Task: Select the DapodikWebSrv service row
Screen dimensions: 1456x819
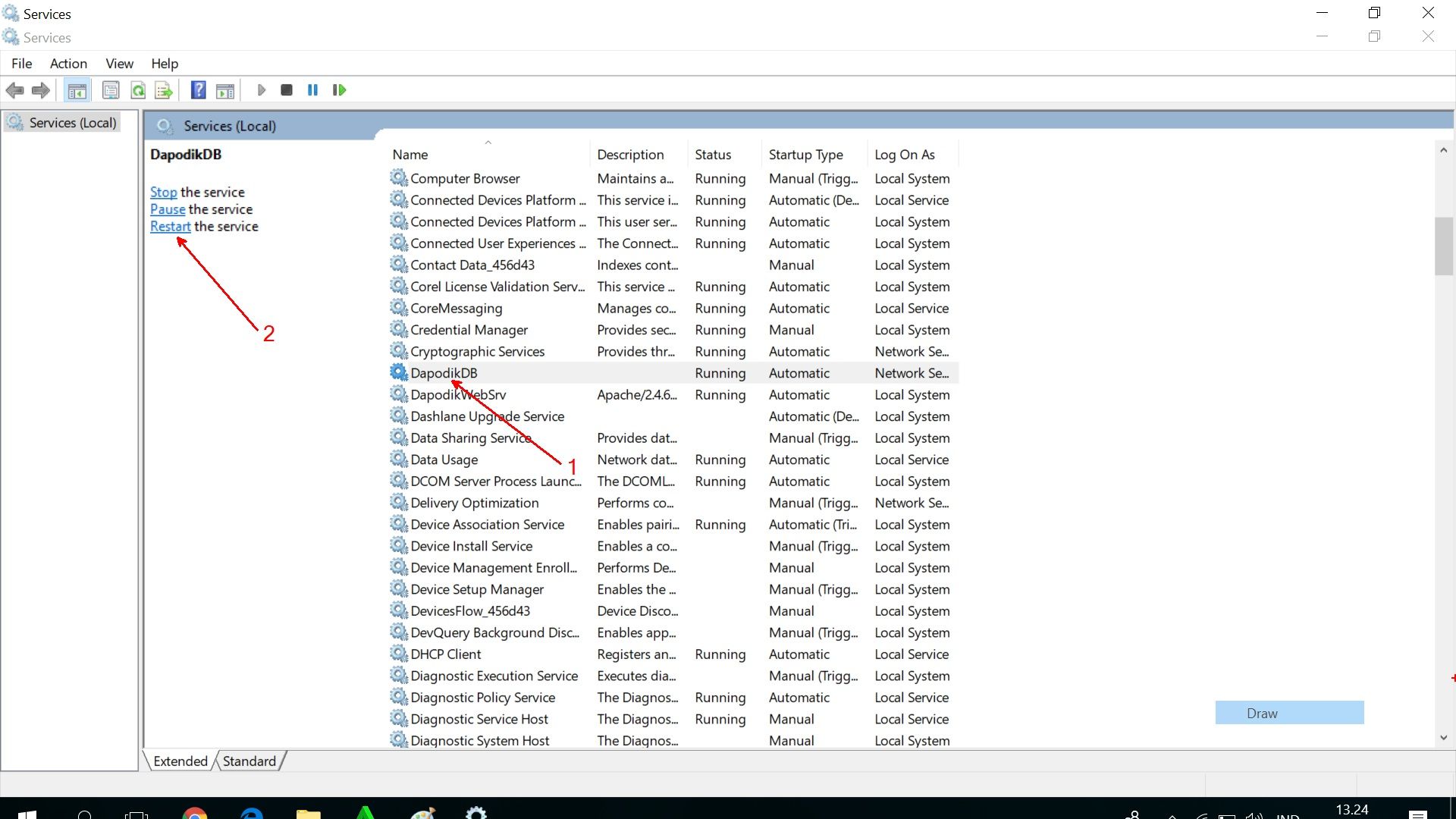Action: pos(673,394)
